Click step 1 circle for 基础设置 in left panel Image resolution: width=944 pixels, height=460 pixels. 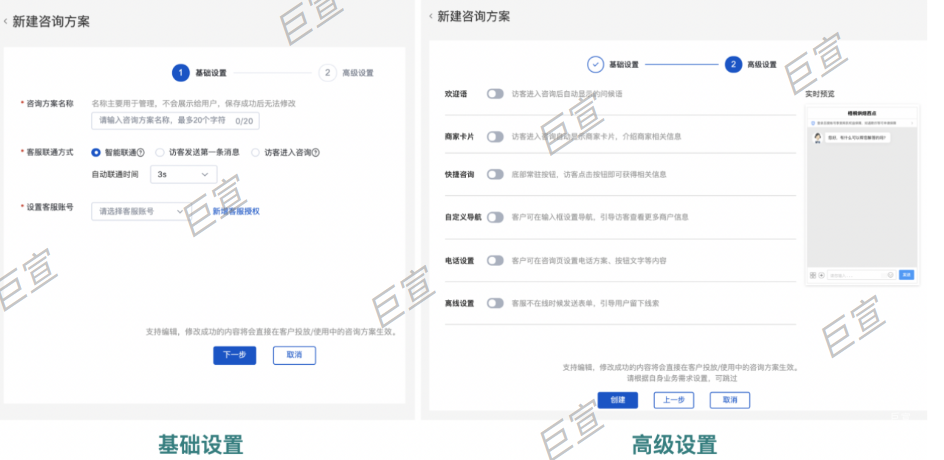point(181,73)
